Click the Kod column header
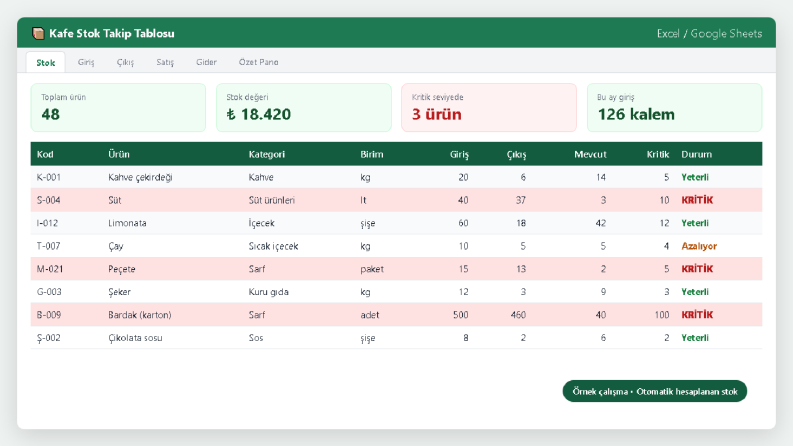Screen dimensions: 793x446 [45, 154]
